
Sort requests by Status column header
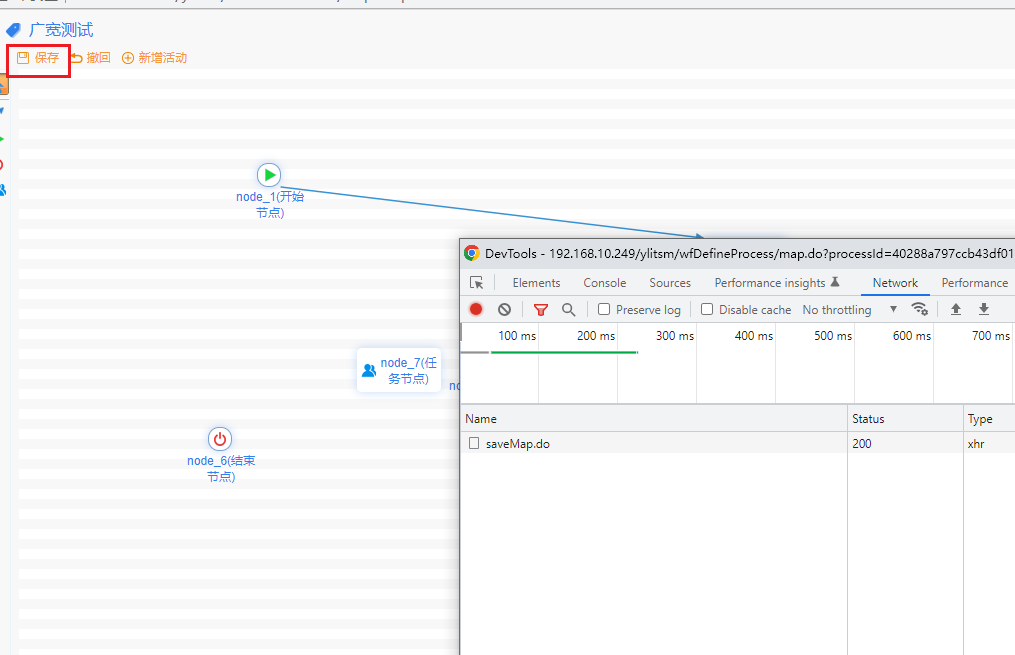(905, 419)
